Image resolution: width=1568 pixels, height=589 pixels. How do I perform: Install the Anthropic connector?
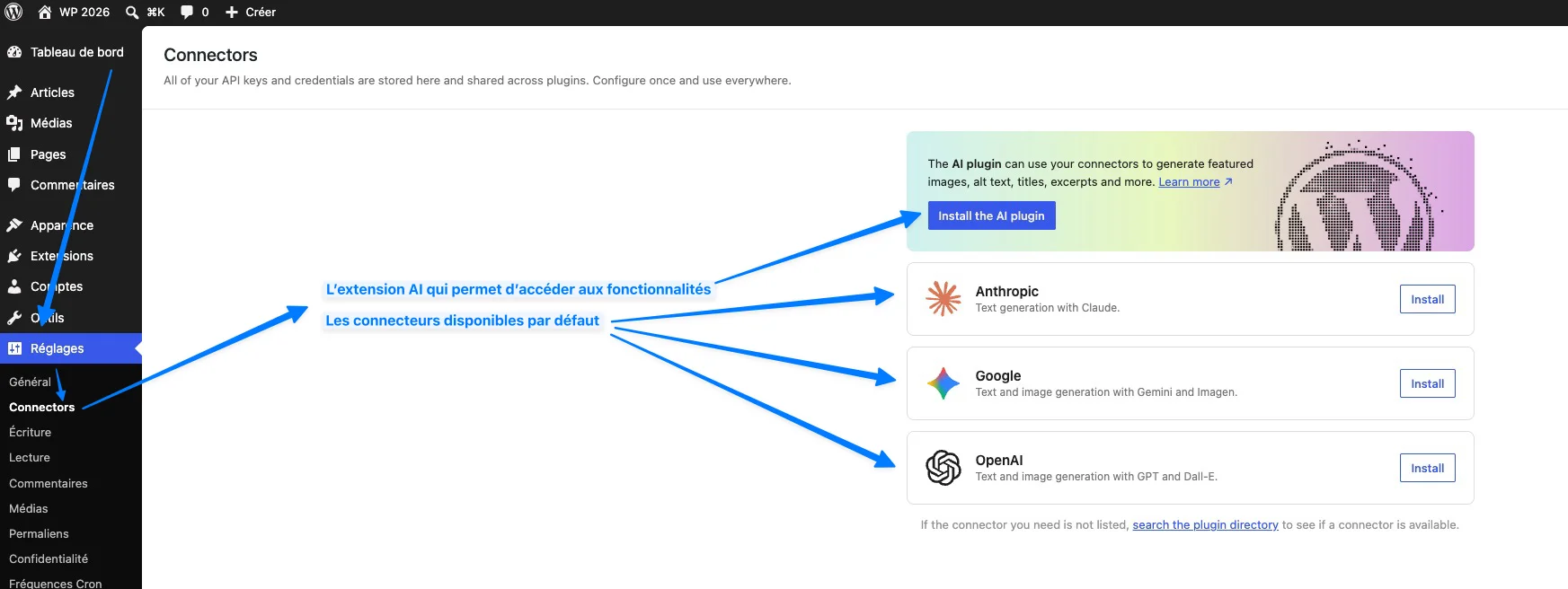(x=1427, y=299)
